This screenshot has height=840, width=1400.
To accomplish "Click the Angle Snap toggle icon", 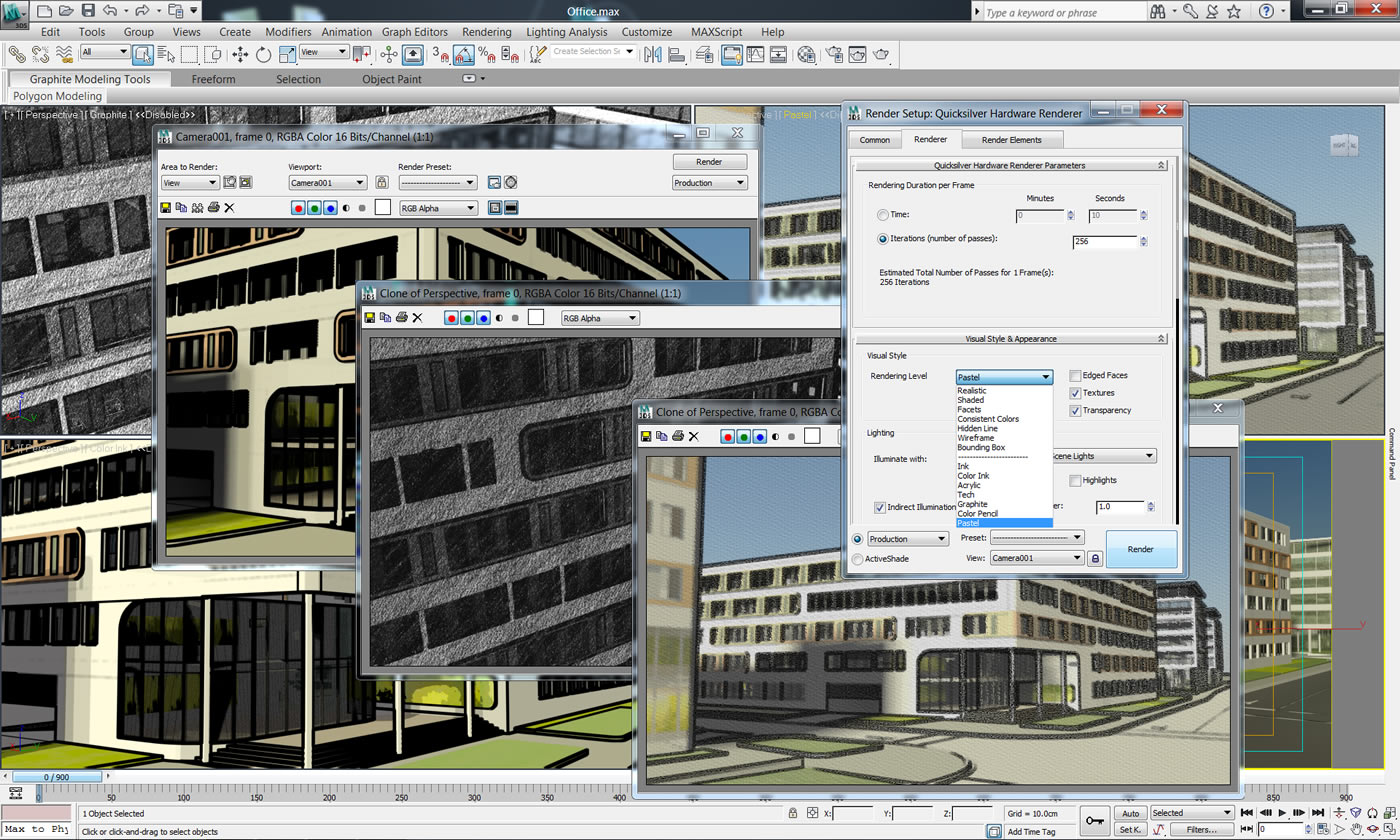I will (x=463, y=54).
